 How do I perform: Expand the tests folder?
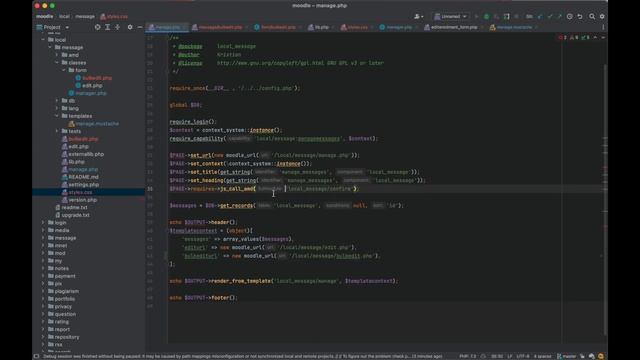coord(57,131)
